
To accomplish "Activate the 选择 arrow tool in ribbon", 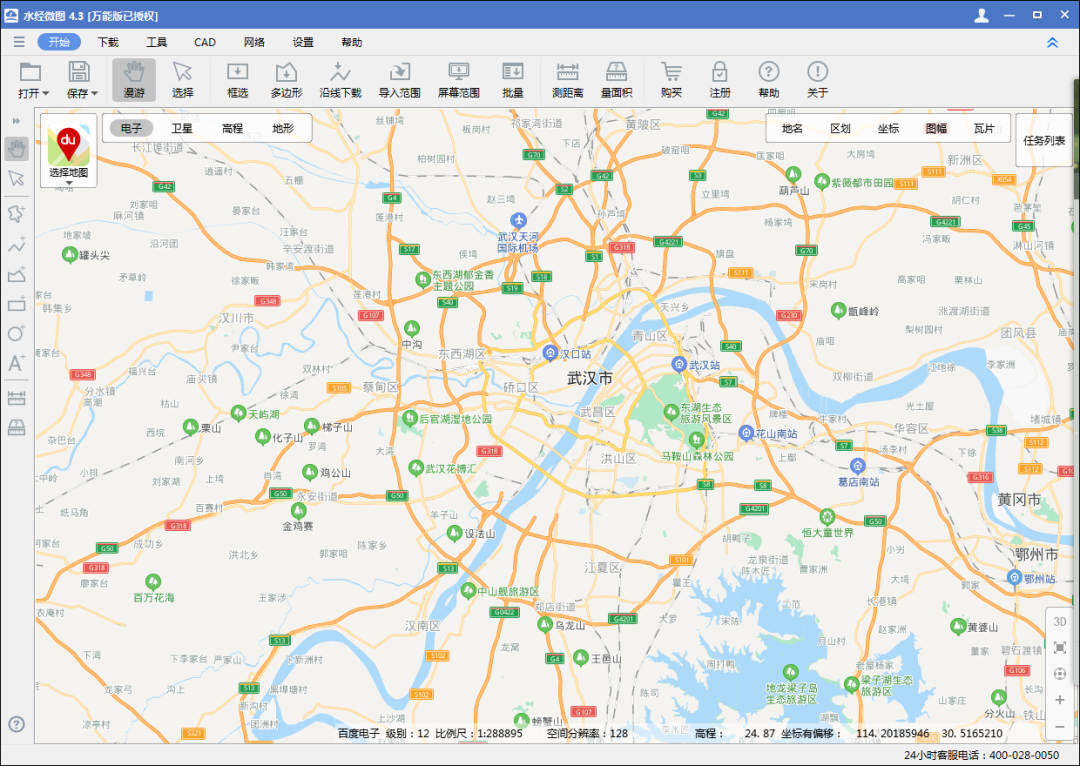I will point(183,80).
